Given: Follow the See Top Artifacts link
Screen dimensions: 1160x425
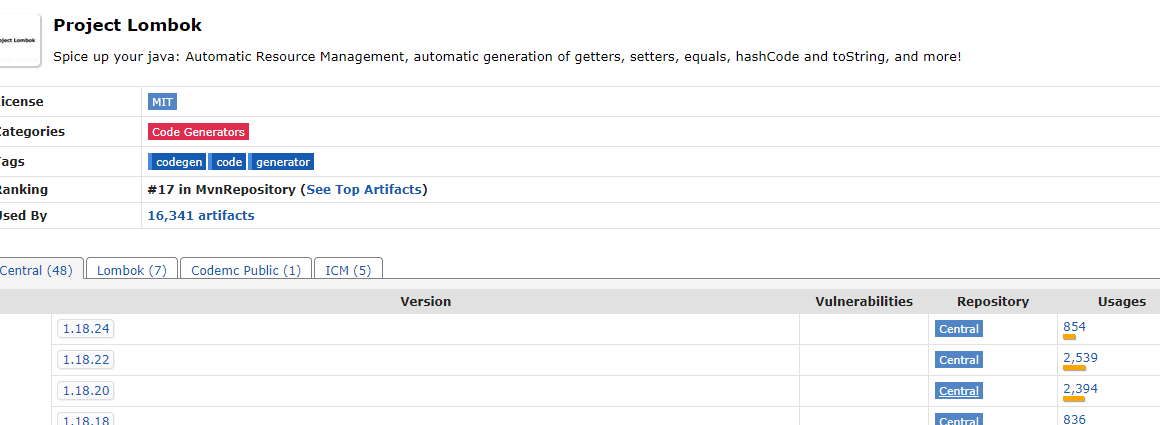Looking at the screenshot, I should (x=364, y=190).
